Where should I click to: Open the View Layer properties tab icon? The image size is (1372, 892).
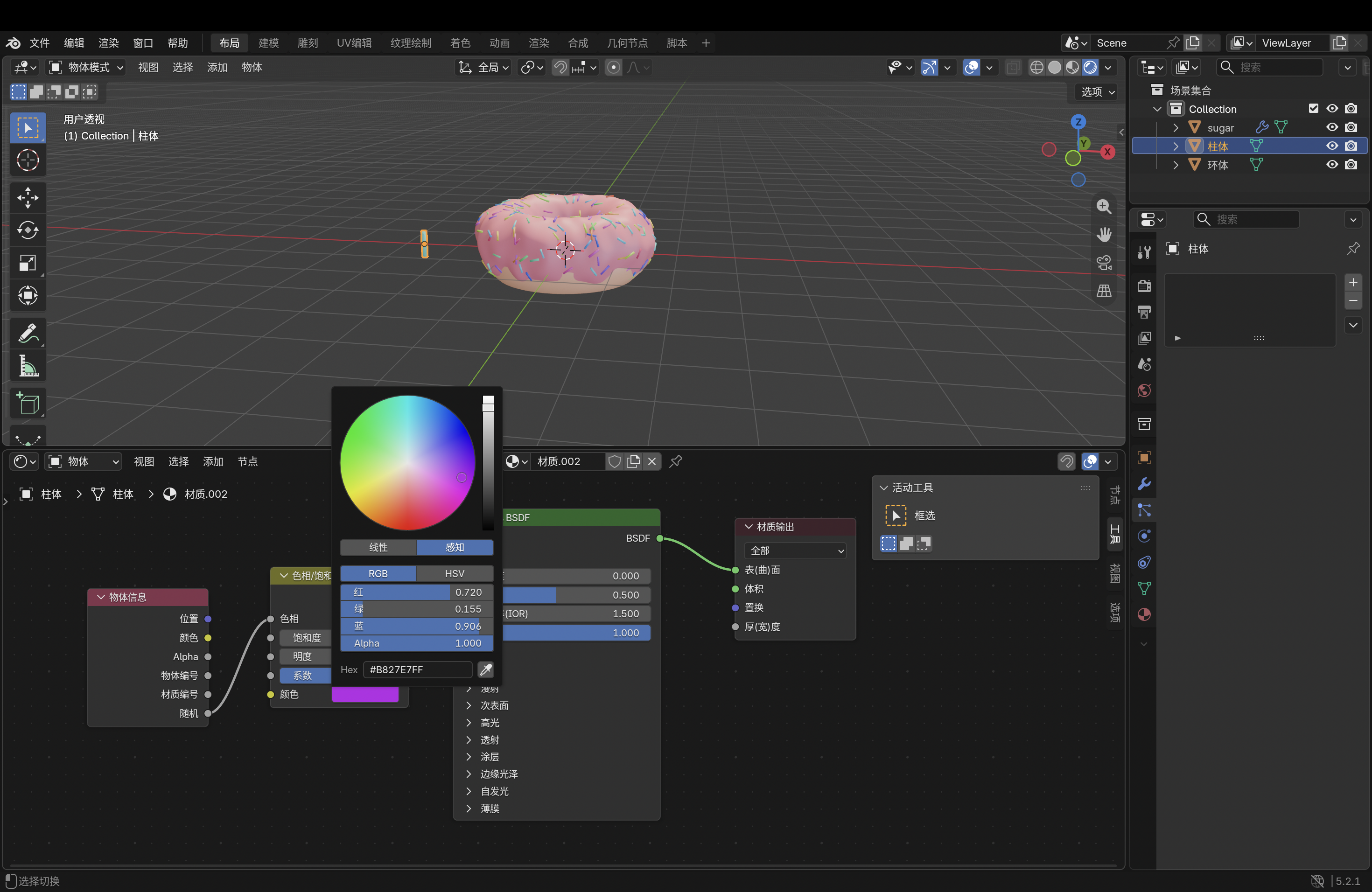(1144, 338)
